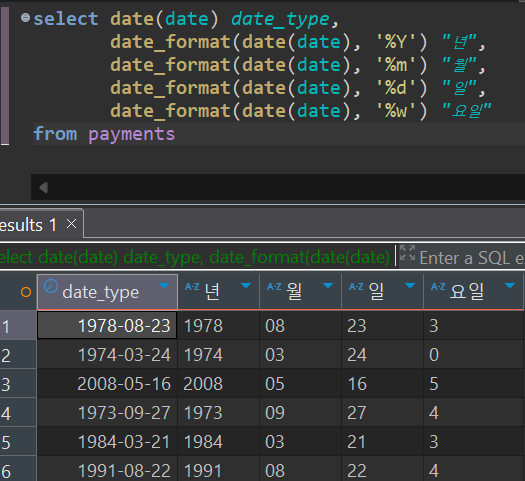
Task: Open the 년 column dropdown arrow
Action: point(246,286)
